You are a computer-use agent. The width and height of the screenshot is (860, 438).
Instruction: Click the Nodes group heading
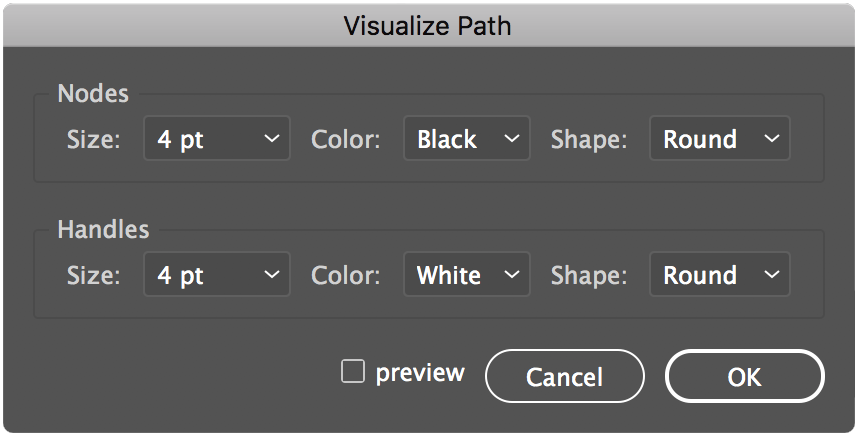coord(93,94)
